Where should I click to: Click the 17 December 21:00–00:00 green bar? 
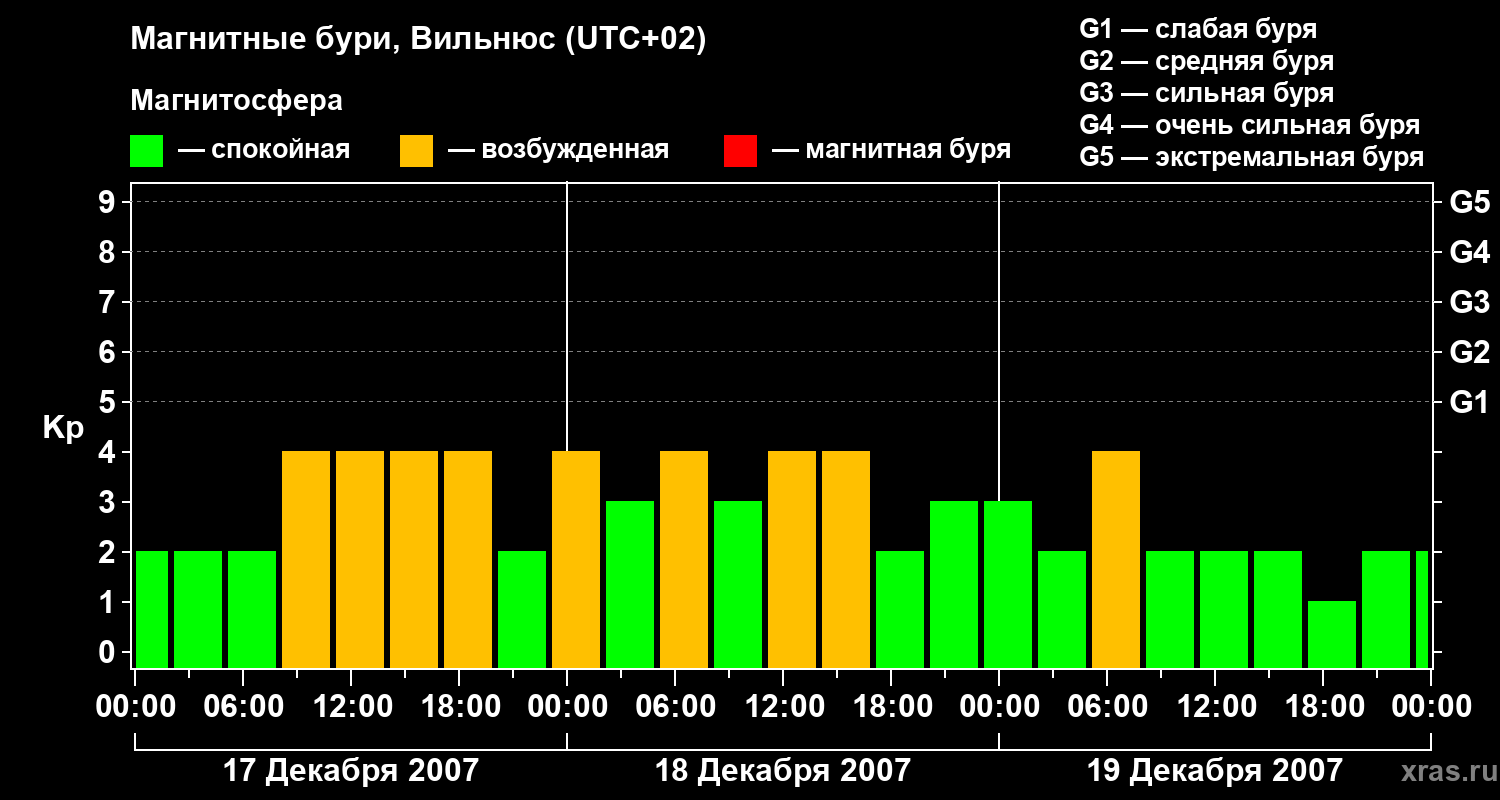point(522,610)
